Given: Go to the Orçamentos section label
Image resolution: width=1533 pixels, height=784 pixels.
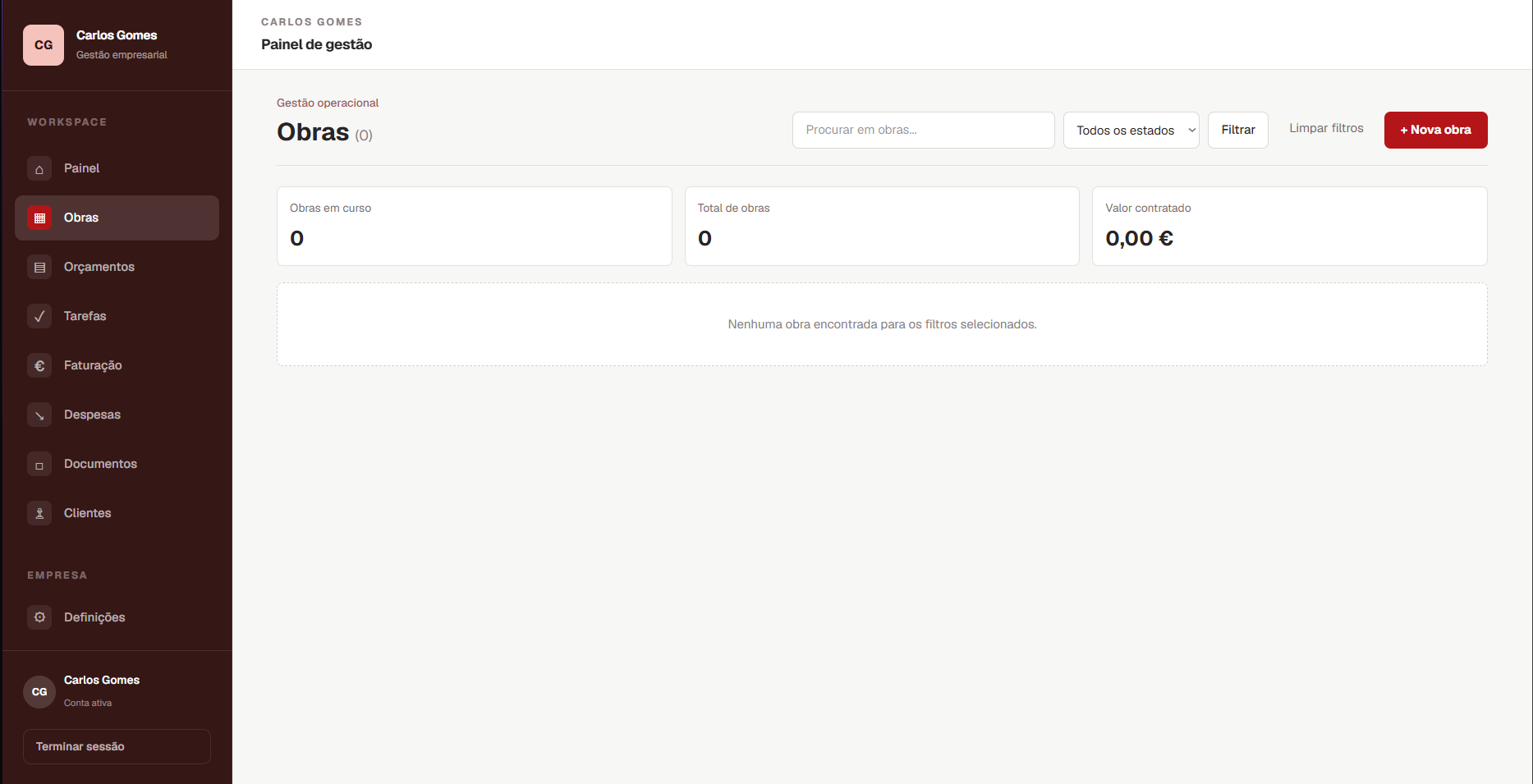Looking at the screenshot, I should [99, 267].
